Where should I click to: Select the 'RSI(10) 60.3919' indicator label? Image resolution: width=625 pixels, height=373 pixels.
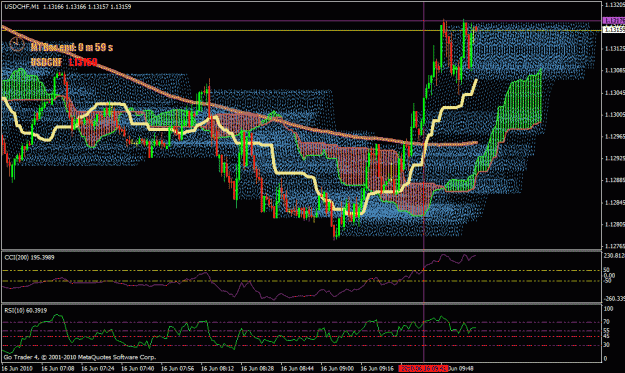click(x=26, y=310)
